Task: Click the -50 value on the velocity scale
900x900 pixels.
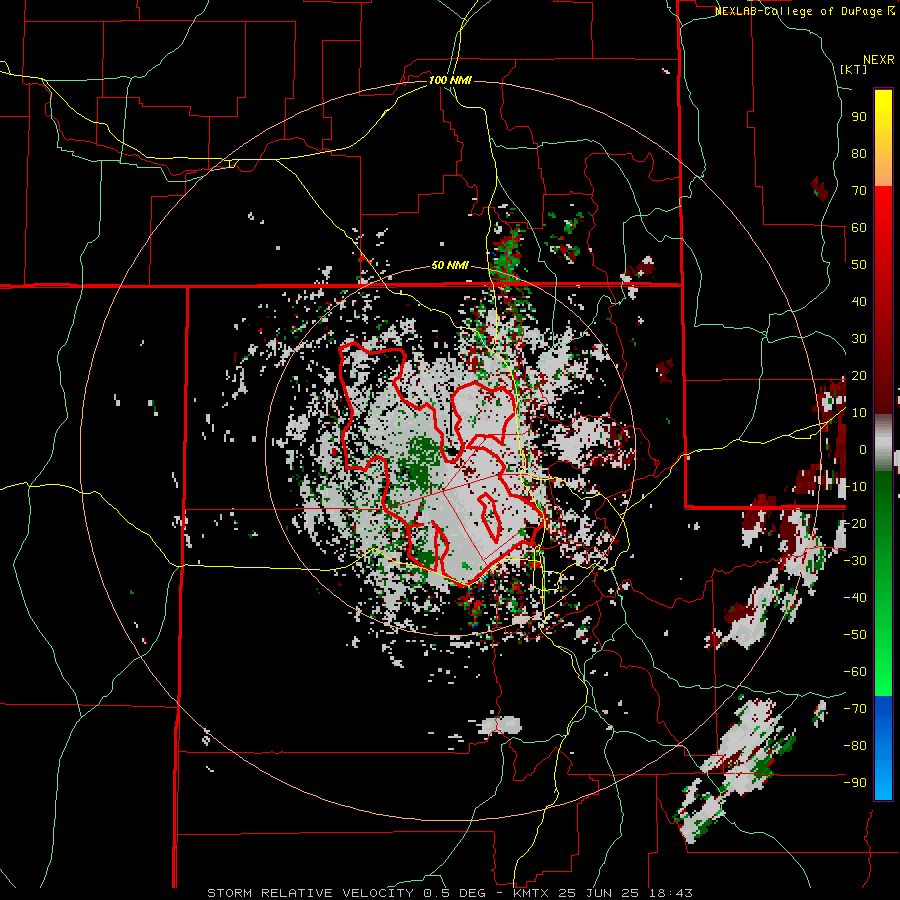Action: click(855, 635)
